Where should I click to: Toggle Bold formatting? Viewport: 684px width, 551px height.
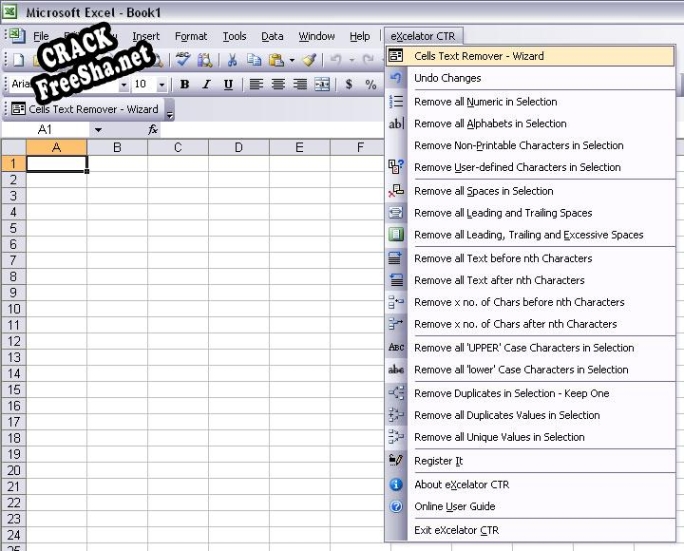pos(185,85)
